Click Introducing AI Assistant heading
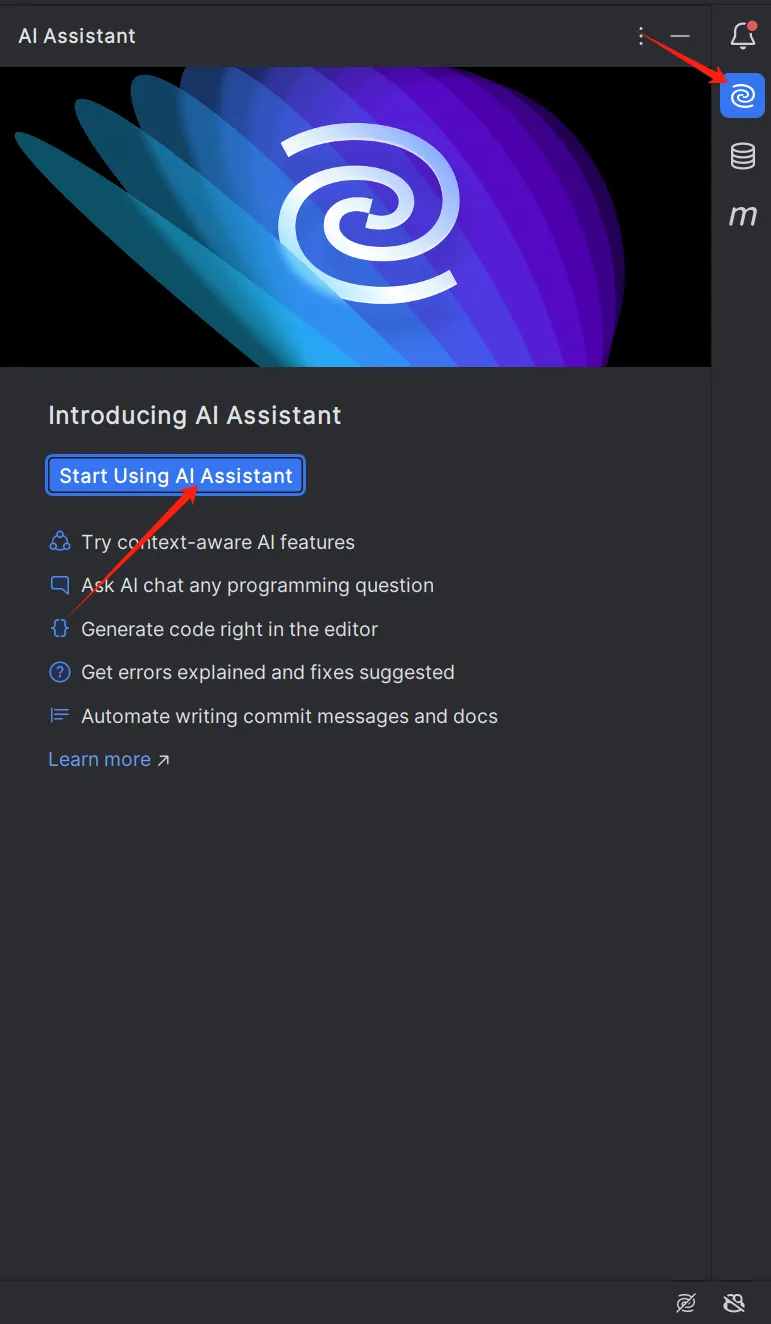This screenshot has width=771, height=1324. point(195,416)
